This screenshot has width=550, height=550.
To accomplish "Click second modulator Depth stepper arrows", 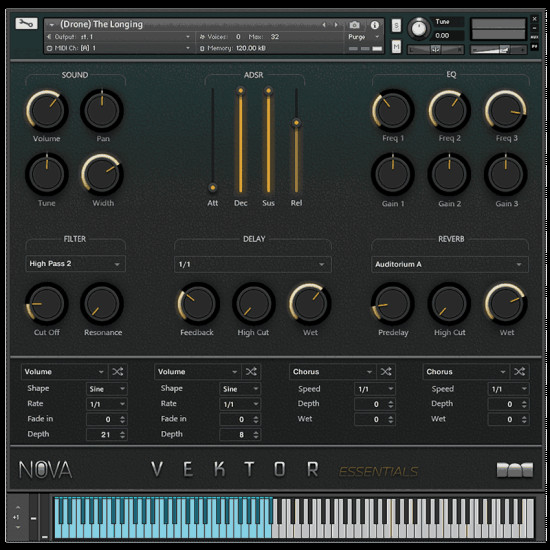I will (x=256, y=435).
